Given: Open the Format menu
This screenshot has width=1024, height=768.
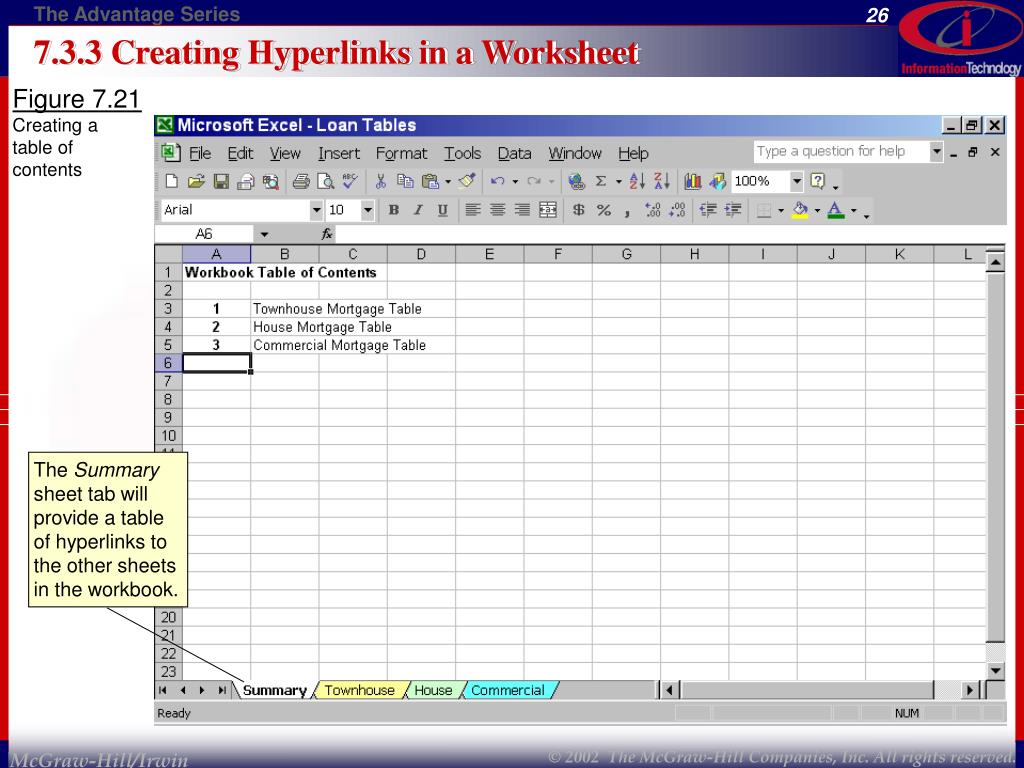Looking at the screenshot, I should [402, 153].
